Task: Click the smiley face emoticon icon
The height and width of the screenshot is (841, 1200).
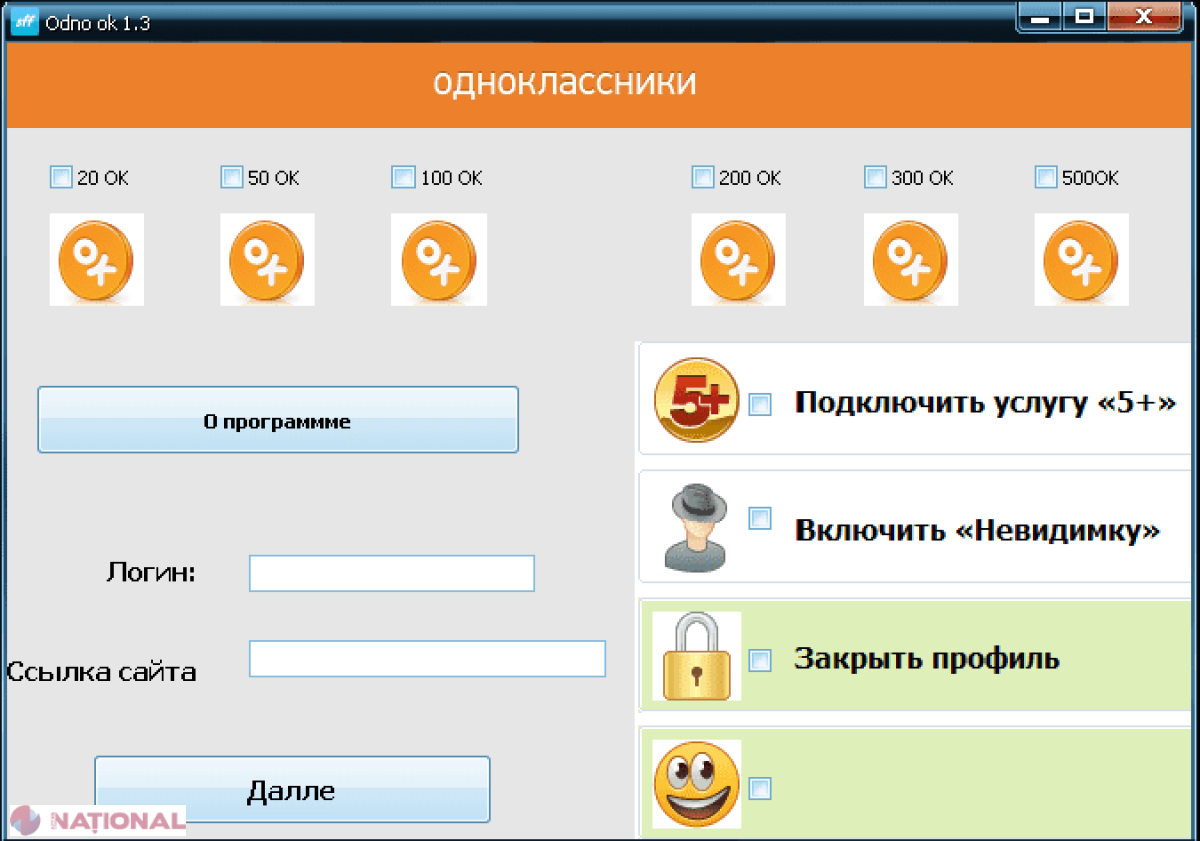Action: pos(696,784)
